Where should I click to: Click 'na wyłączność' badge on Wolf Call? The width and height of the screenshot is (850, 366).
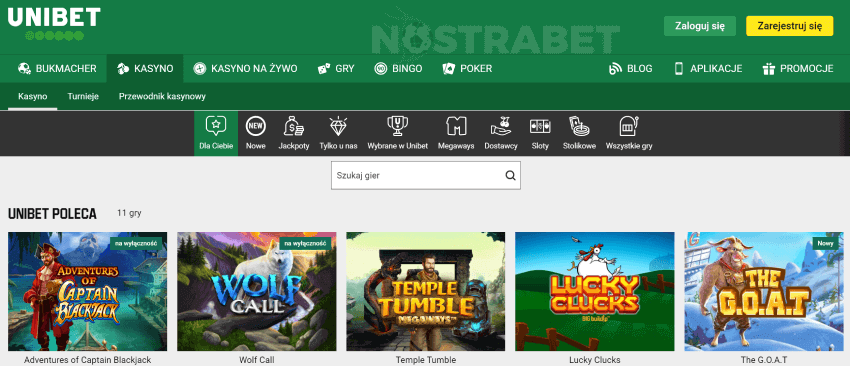coord(305,244)
